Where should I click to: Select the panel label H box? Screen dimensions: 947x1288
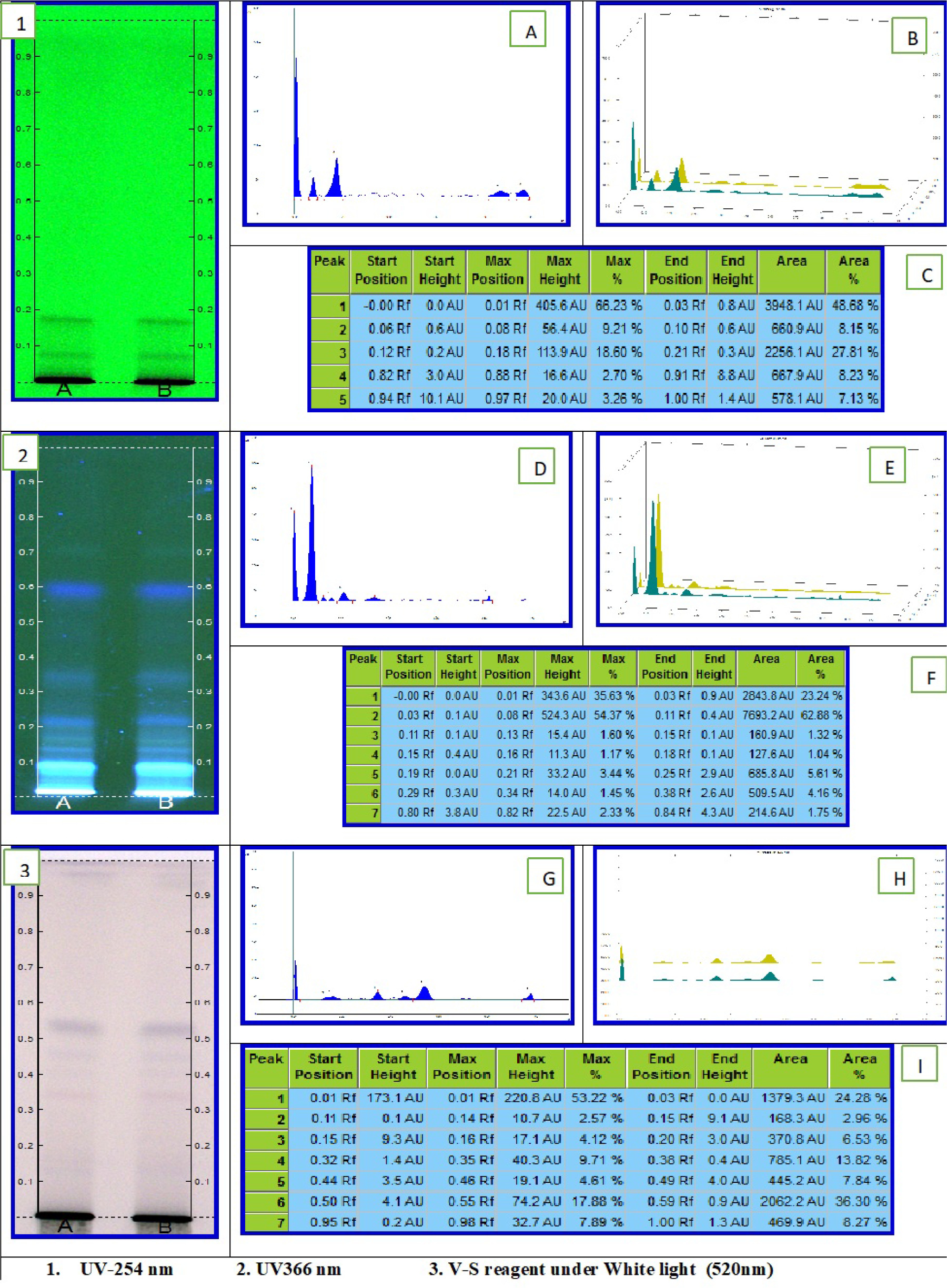click(x=896, y=876)
